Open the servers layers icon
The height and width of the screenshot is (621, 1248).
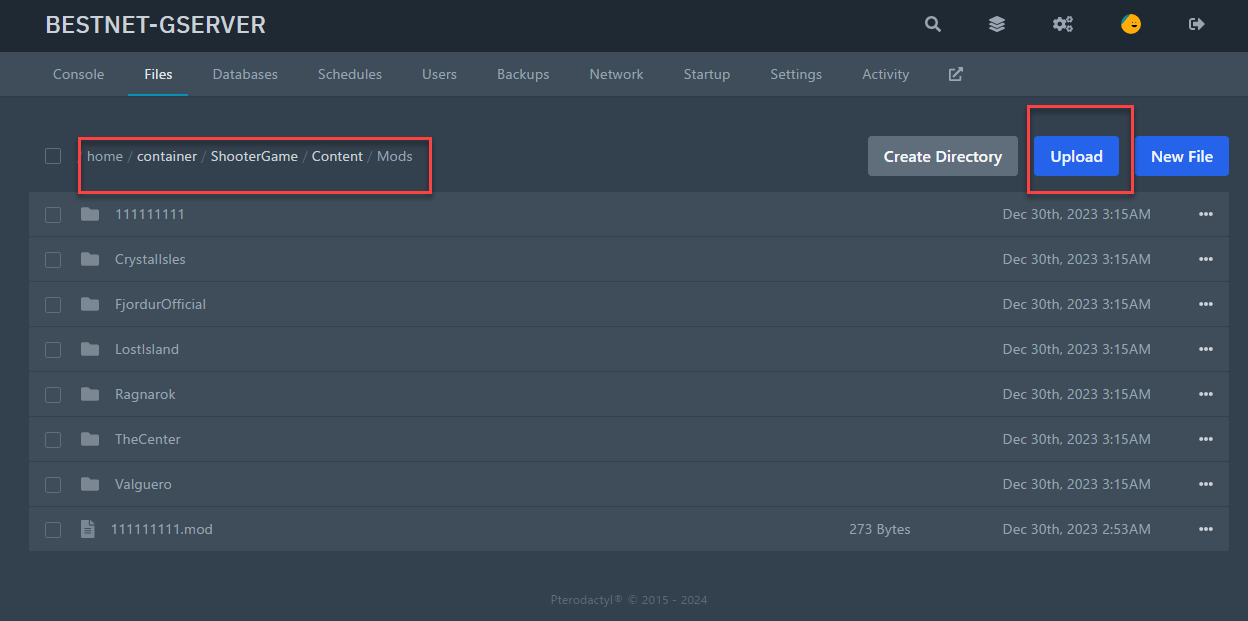(997, 25)
